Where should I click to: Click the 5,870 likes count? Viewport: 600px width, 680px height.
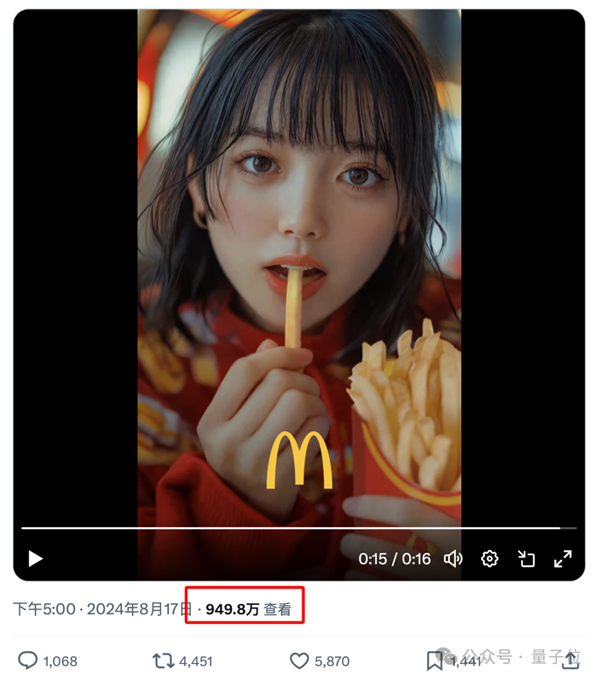point(332,661)
